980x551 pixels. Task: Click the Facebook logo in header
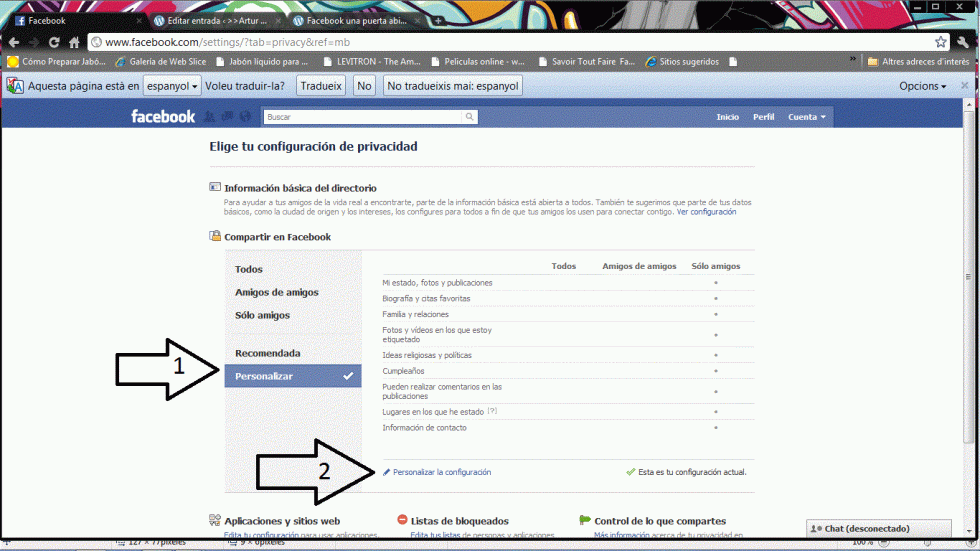pos(163,117)
